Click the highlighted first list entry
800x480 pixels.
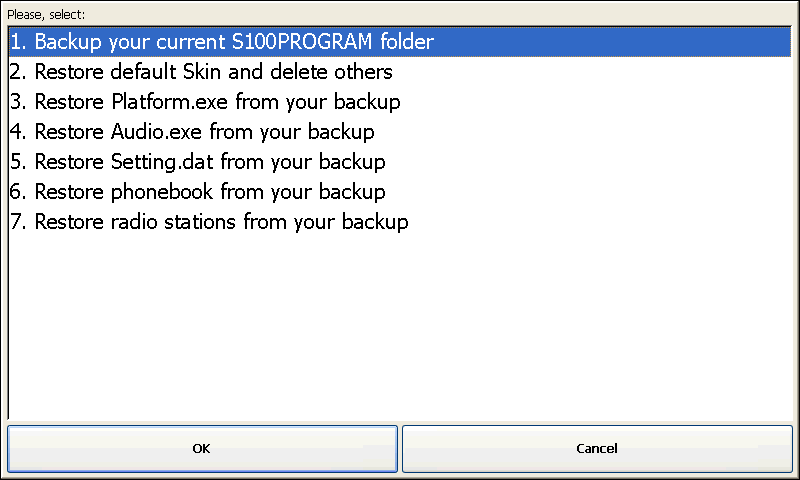399,42
